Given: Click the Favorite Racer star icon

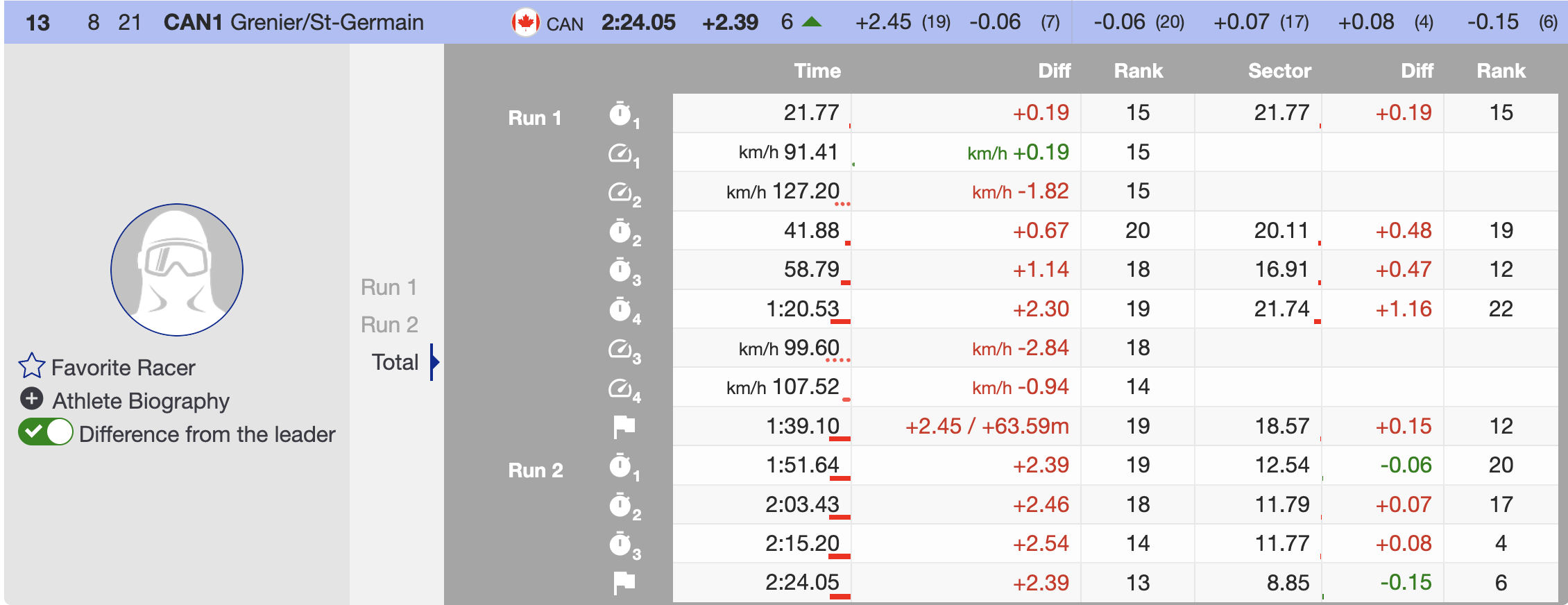Looking at the screenshot, I should click(x=32, y=366).
